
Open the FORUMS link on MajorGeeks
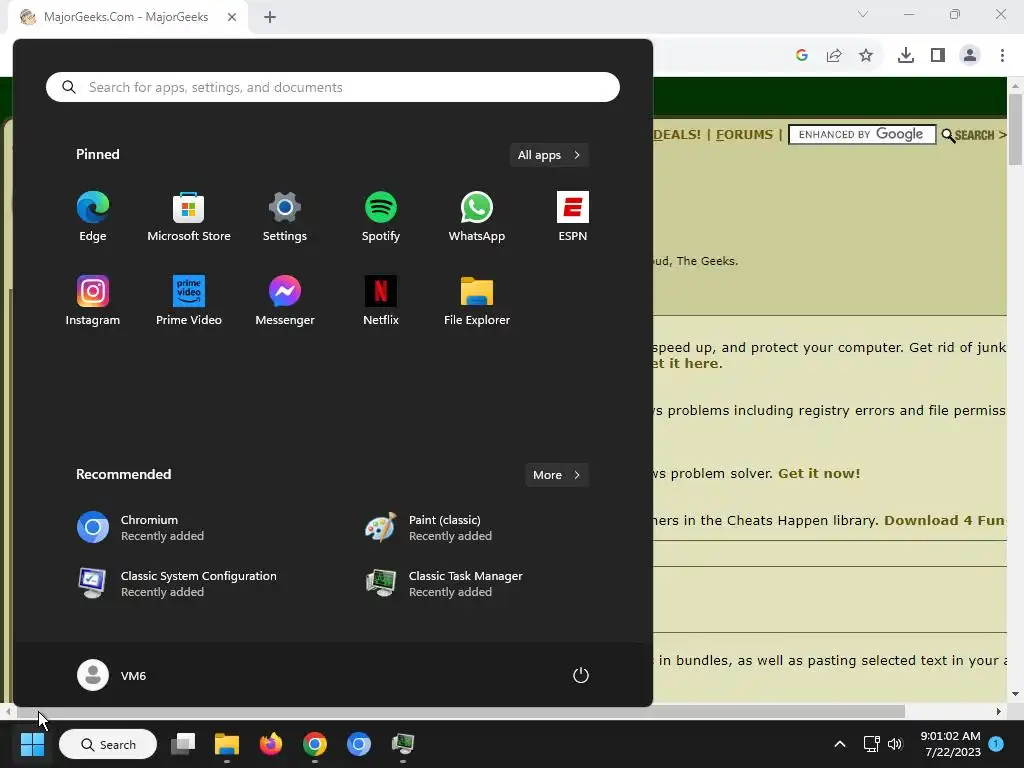[x=744, y=135]
